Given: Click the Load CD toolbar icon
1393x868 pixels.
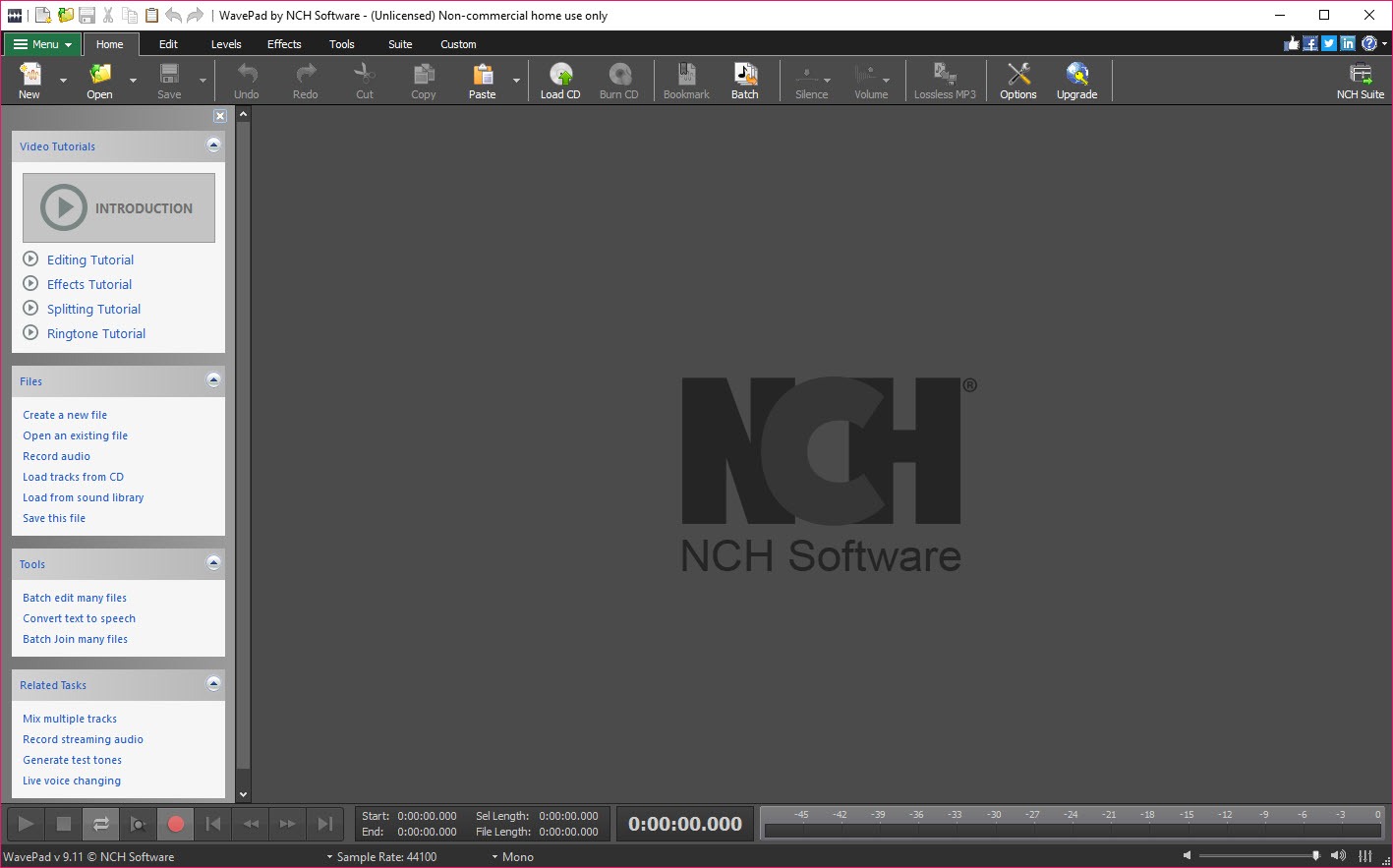Looking at the screenshot, I should click(559, 81).
